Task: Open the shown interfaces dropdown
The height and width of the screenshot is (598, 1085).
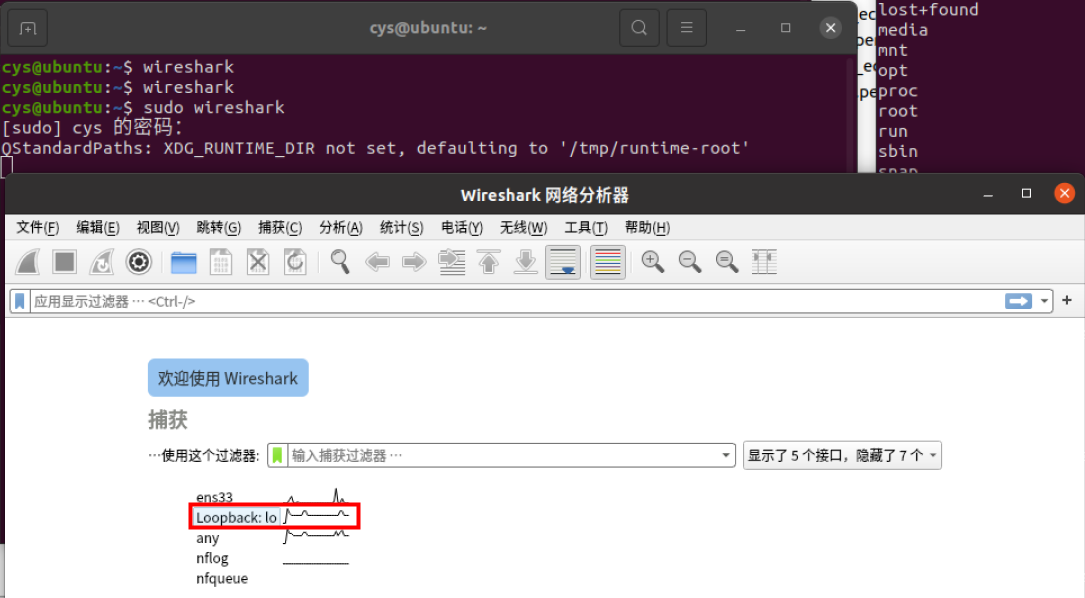Action: coord(842,455)
